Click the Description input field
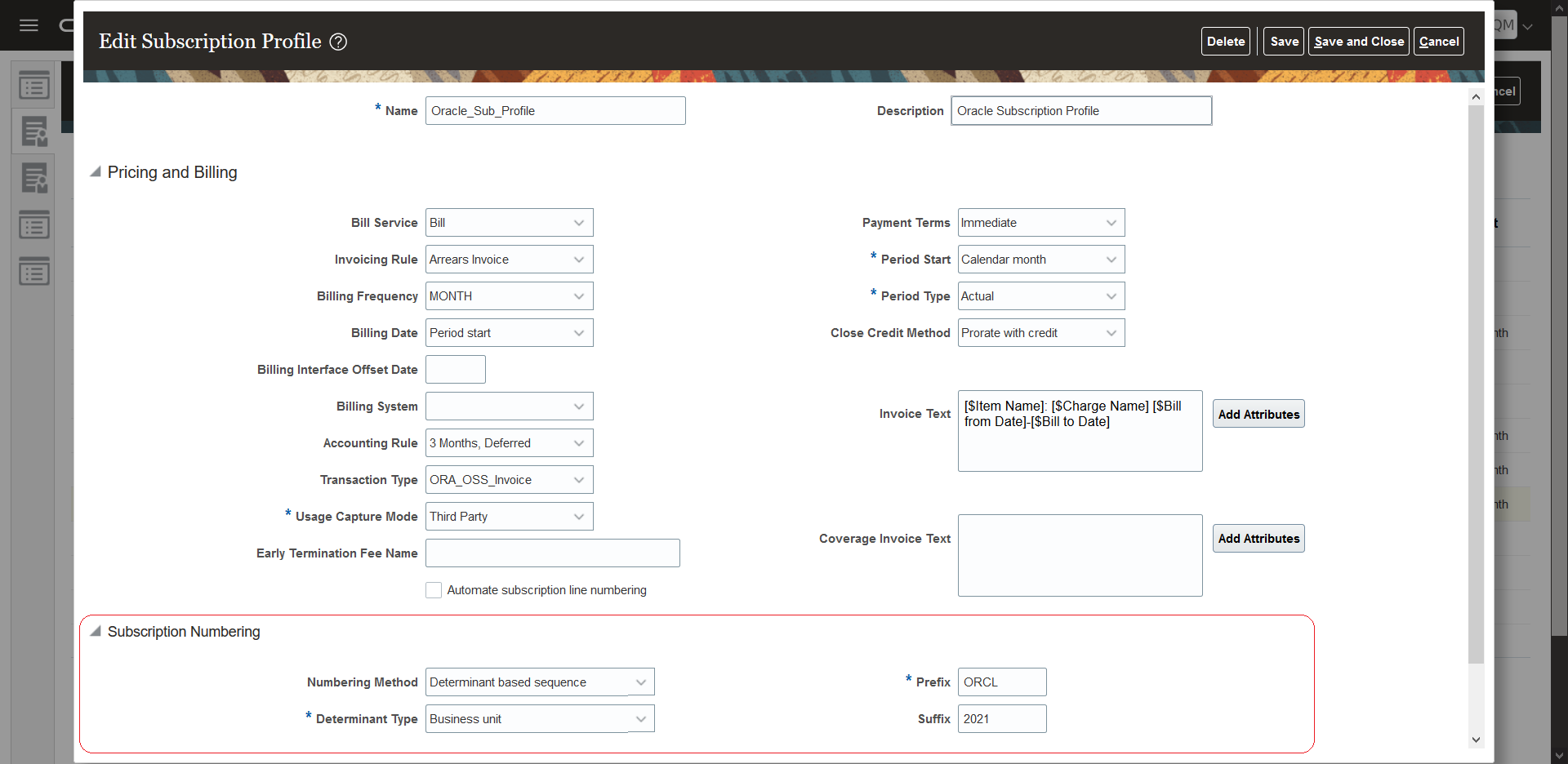 (x=1081, y=111)
